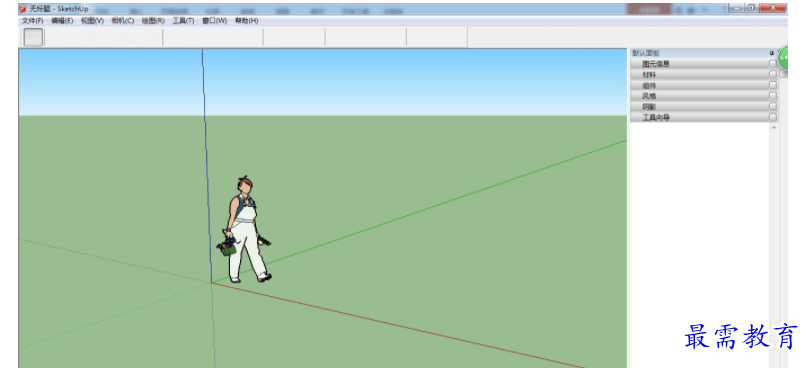Toggle the pin icon on 默认面板 header

click(x=771, y=53)
